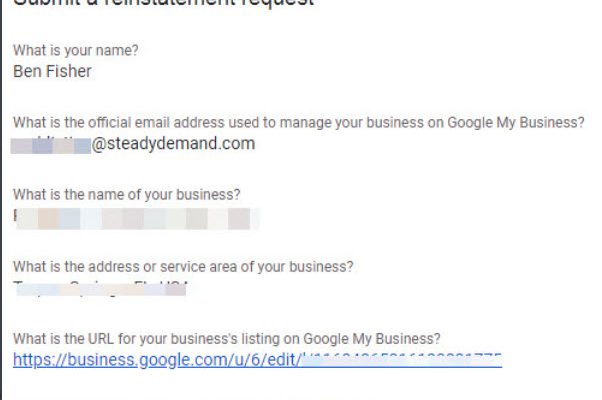Click the last name "Fisher"
602x400 pixels.
[x=71, y=71]
